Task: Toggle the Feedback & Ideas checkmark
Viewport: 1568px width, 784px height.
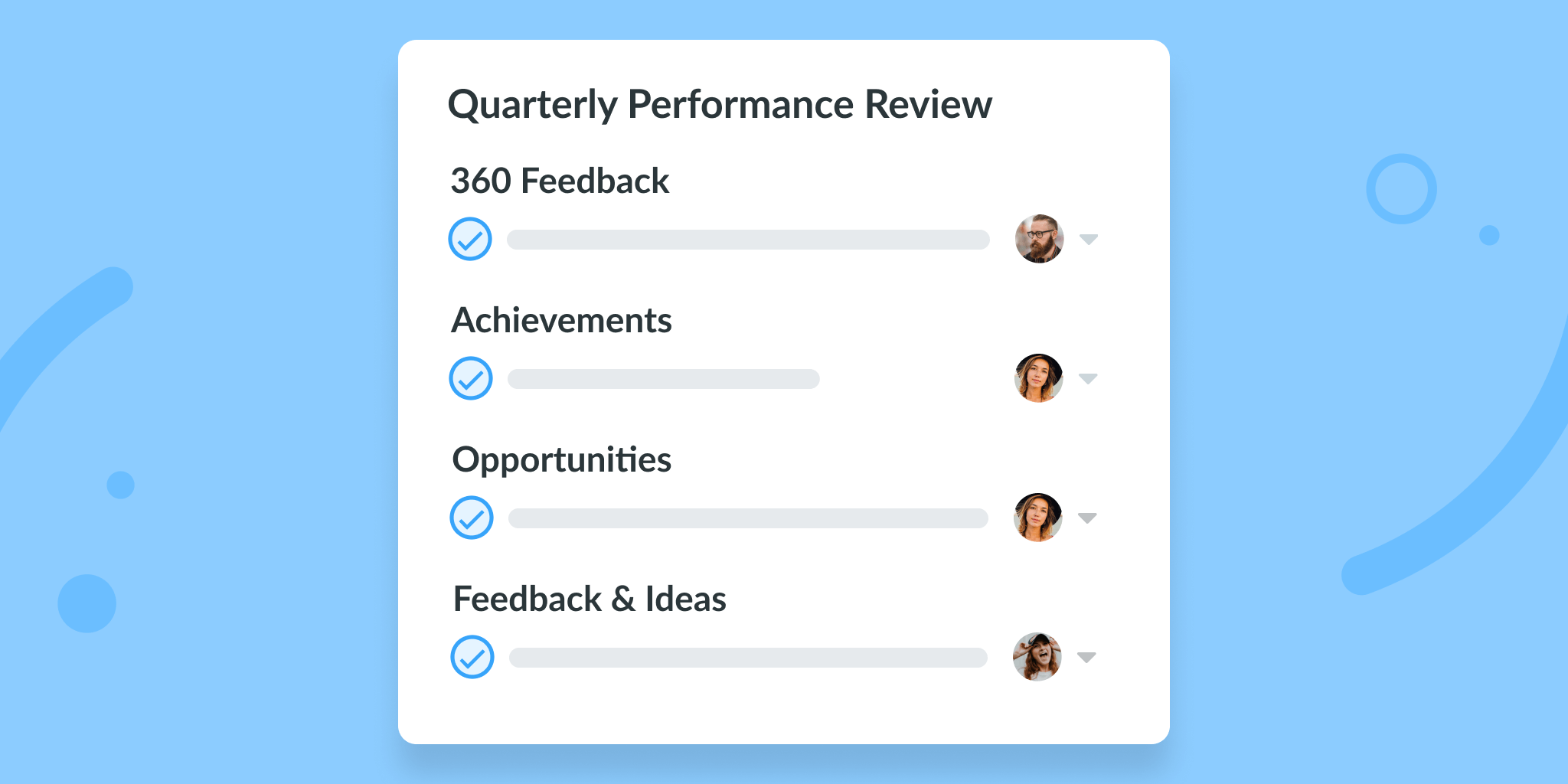Action: (472, 657)
